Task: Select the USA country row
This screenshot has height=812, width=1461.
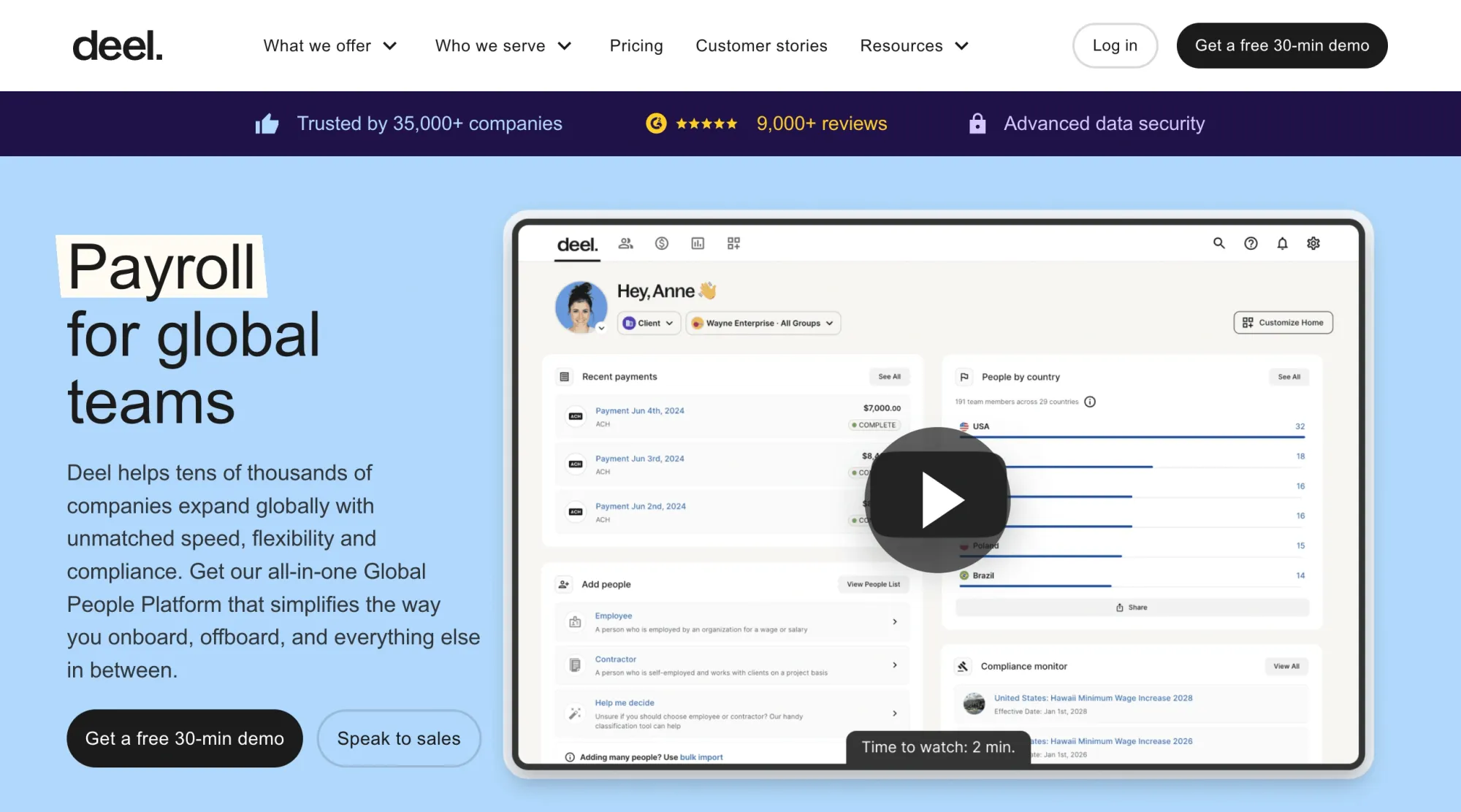Action: (x=1132, y=429)
